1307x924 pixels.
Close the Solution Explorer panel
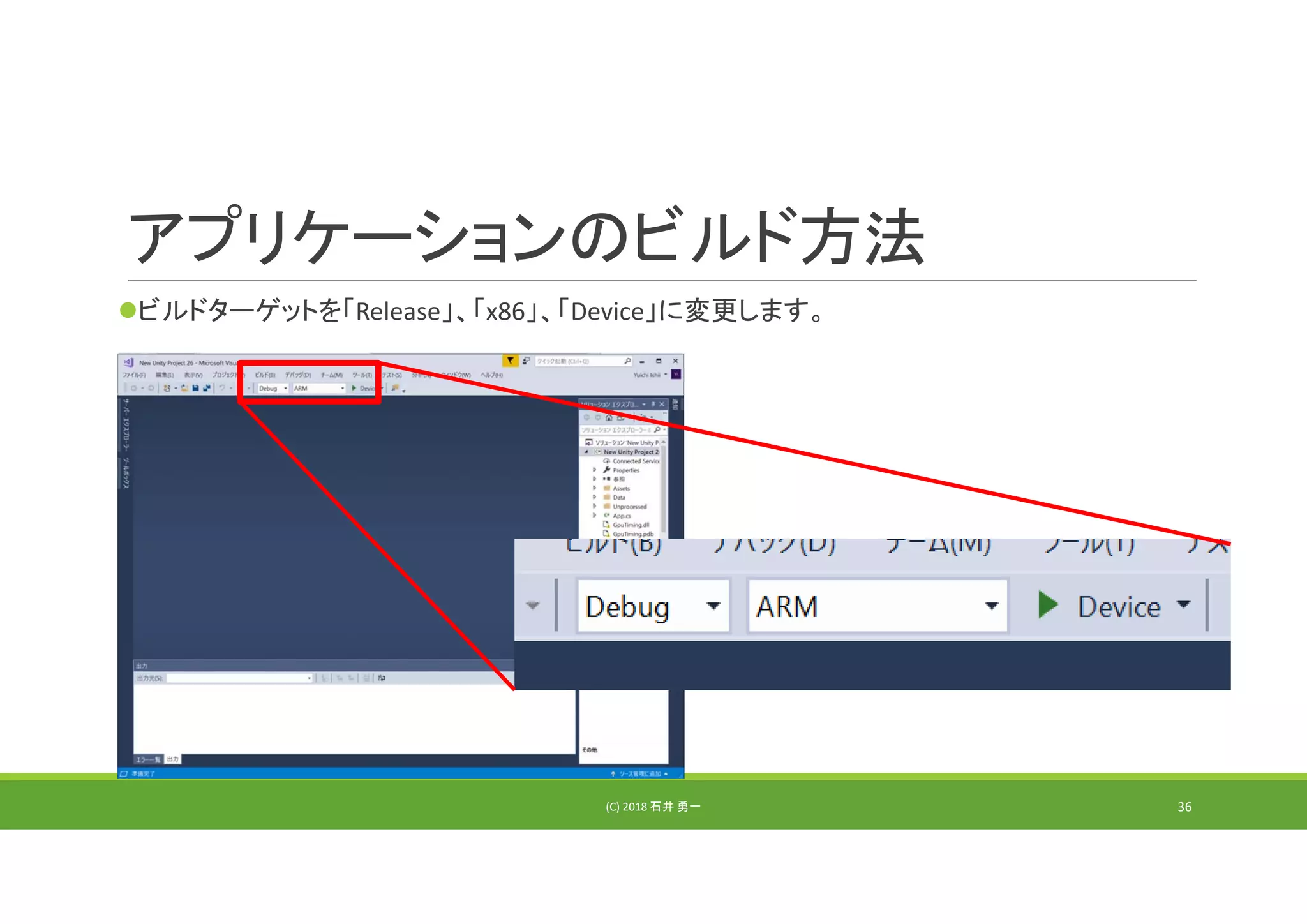662,405
